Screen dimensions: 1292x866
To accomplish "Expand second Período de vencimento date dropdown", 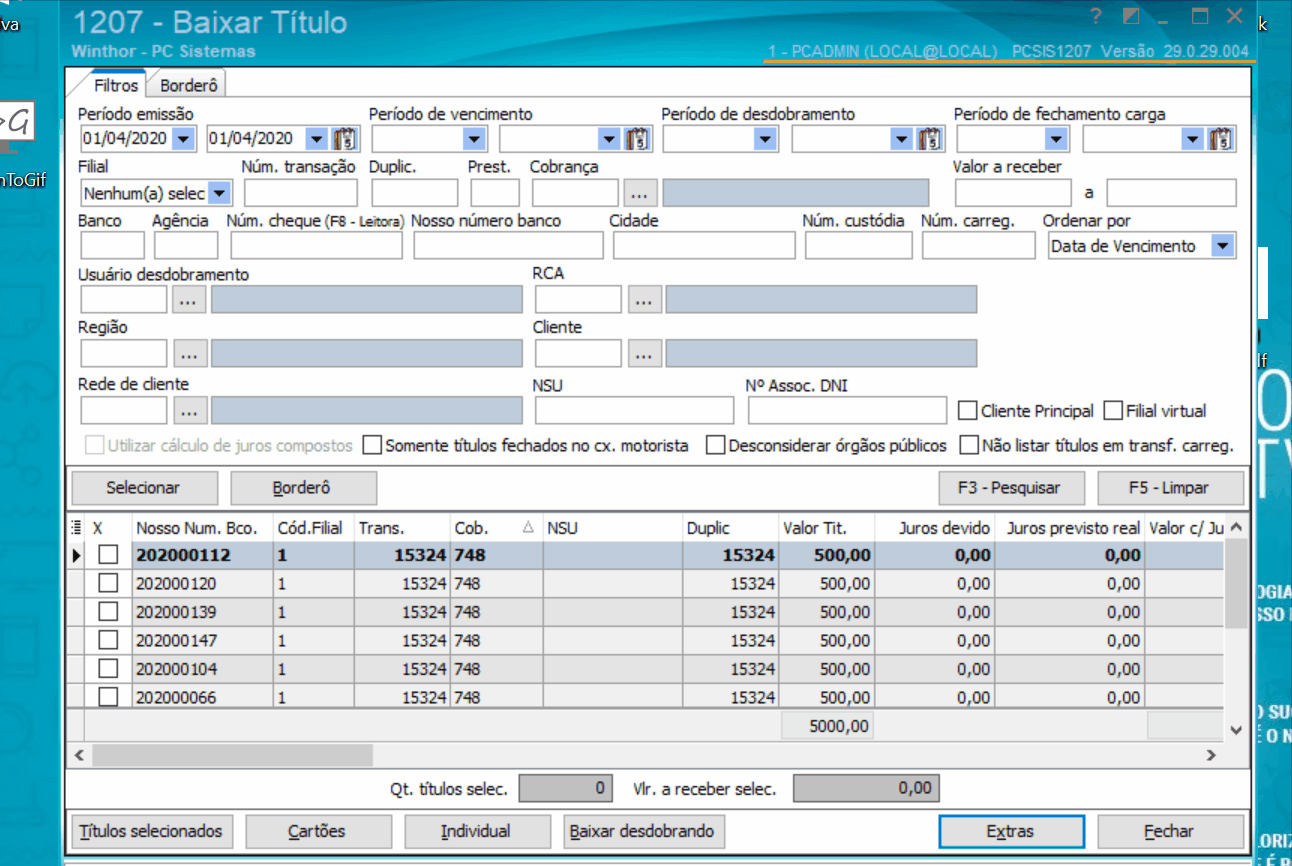I will (x=608, y=139).
